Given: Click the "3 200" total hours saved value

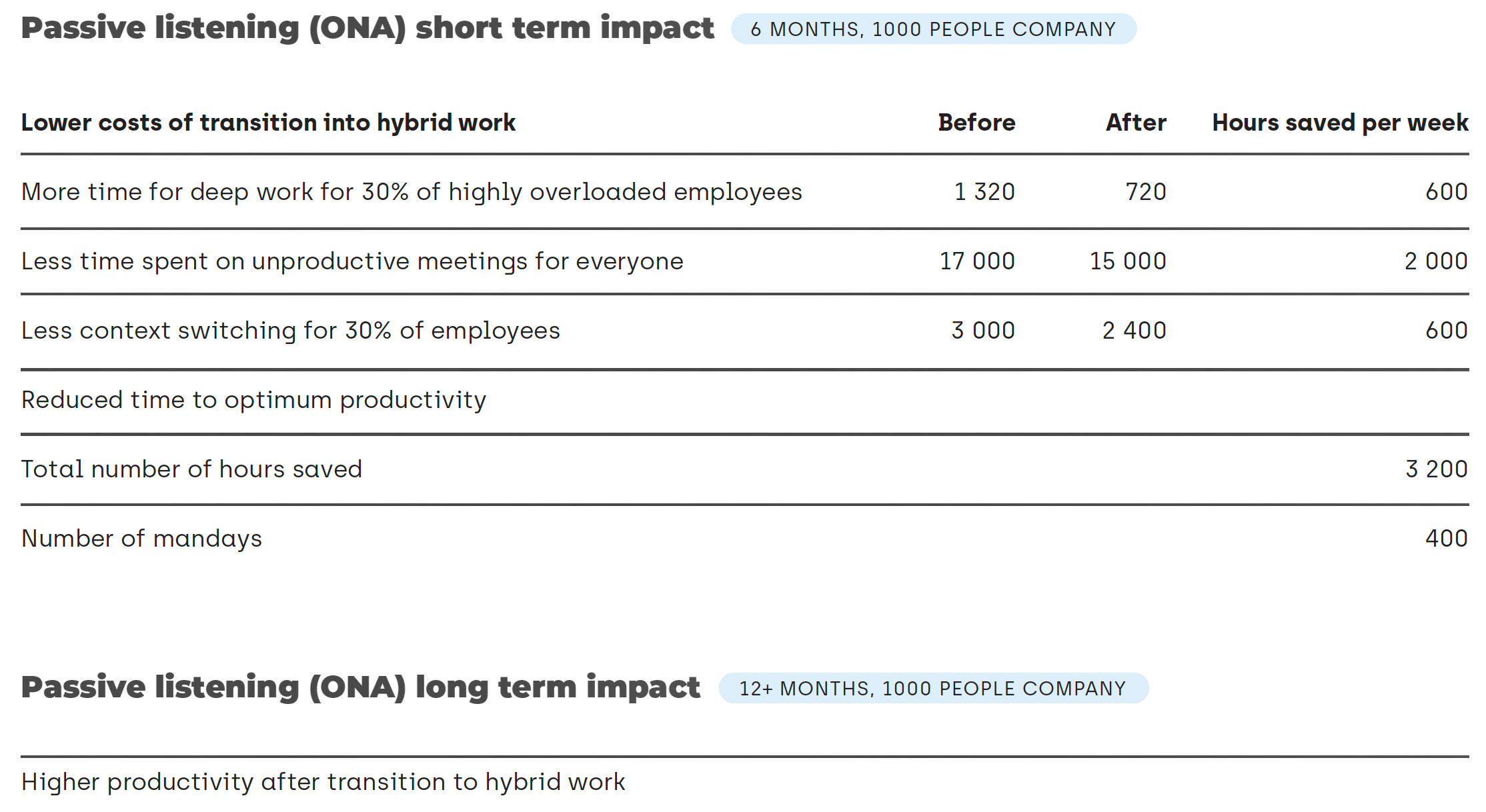Looking at the screenshot, I should [1436, 469].
